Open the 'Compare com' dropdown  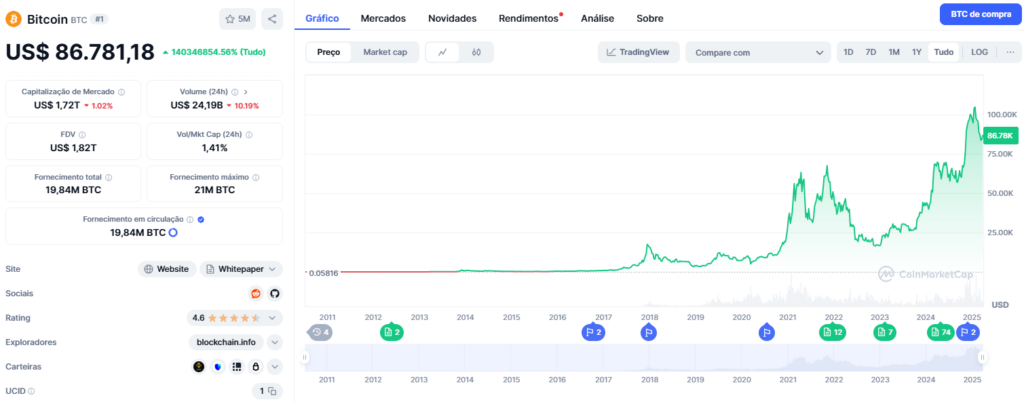(758, 52)
